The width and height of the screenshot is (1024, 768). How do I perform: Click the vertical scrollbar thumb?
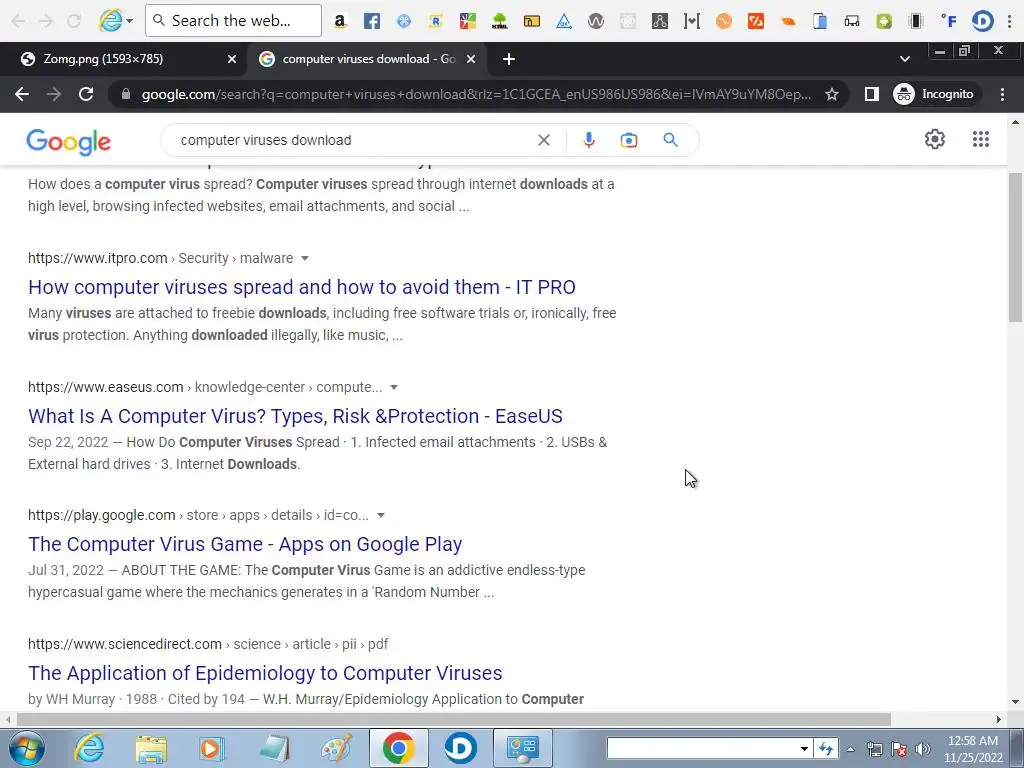(1015, 247)
